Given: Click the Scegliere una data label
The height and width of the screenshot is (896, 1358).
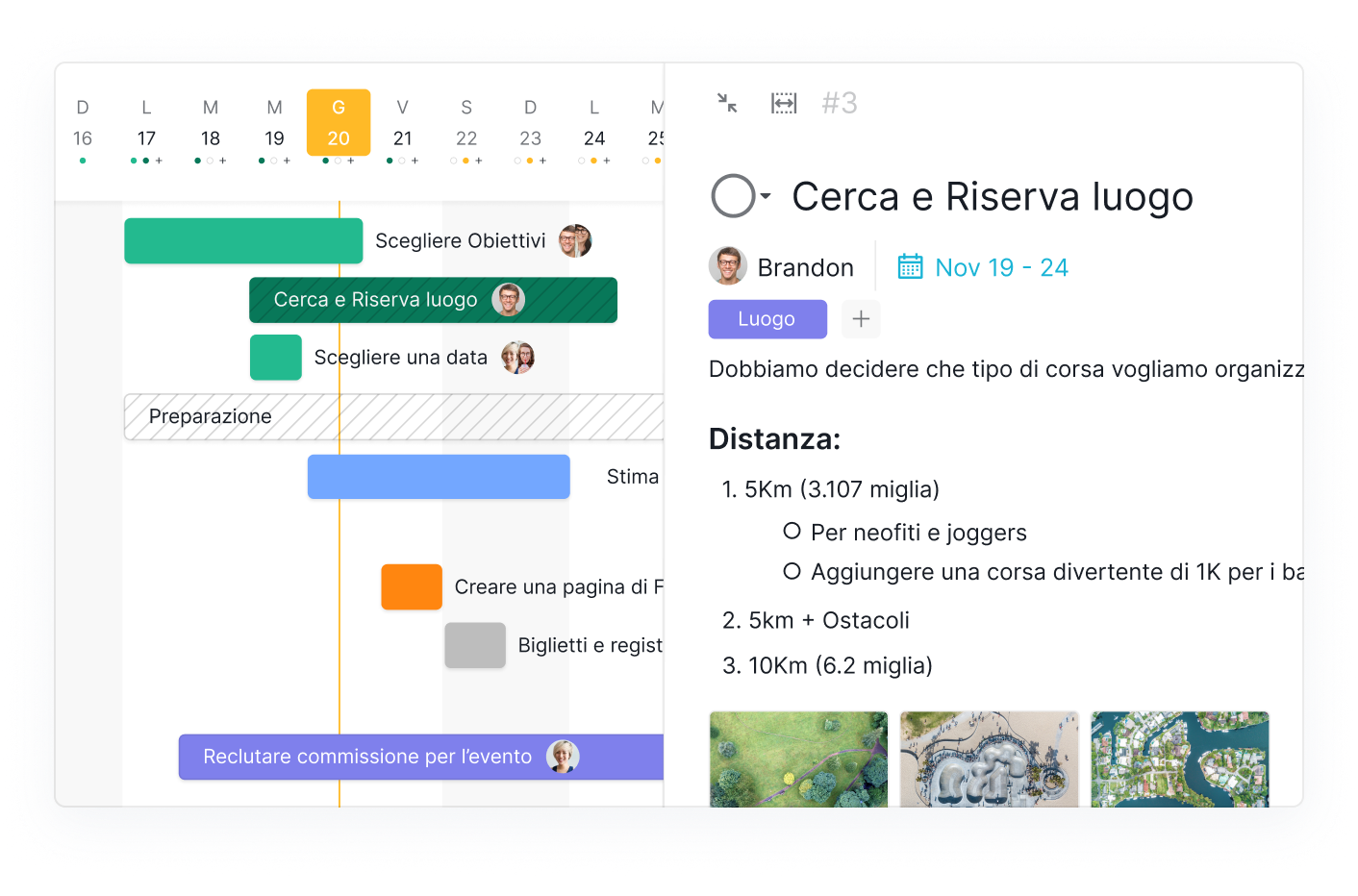Looking at the screenshot, I should (400, 358).
